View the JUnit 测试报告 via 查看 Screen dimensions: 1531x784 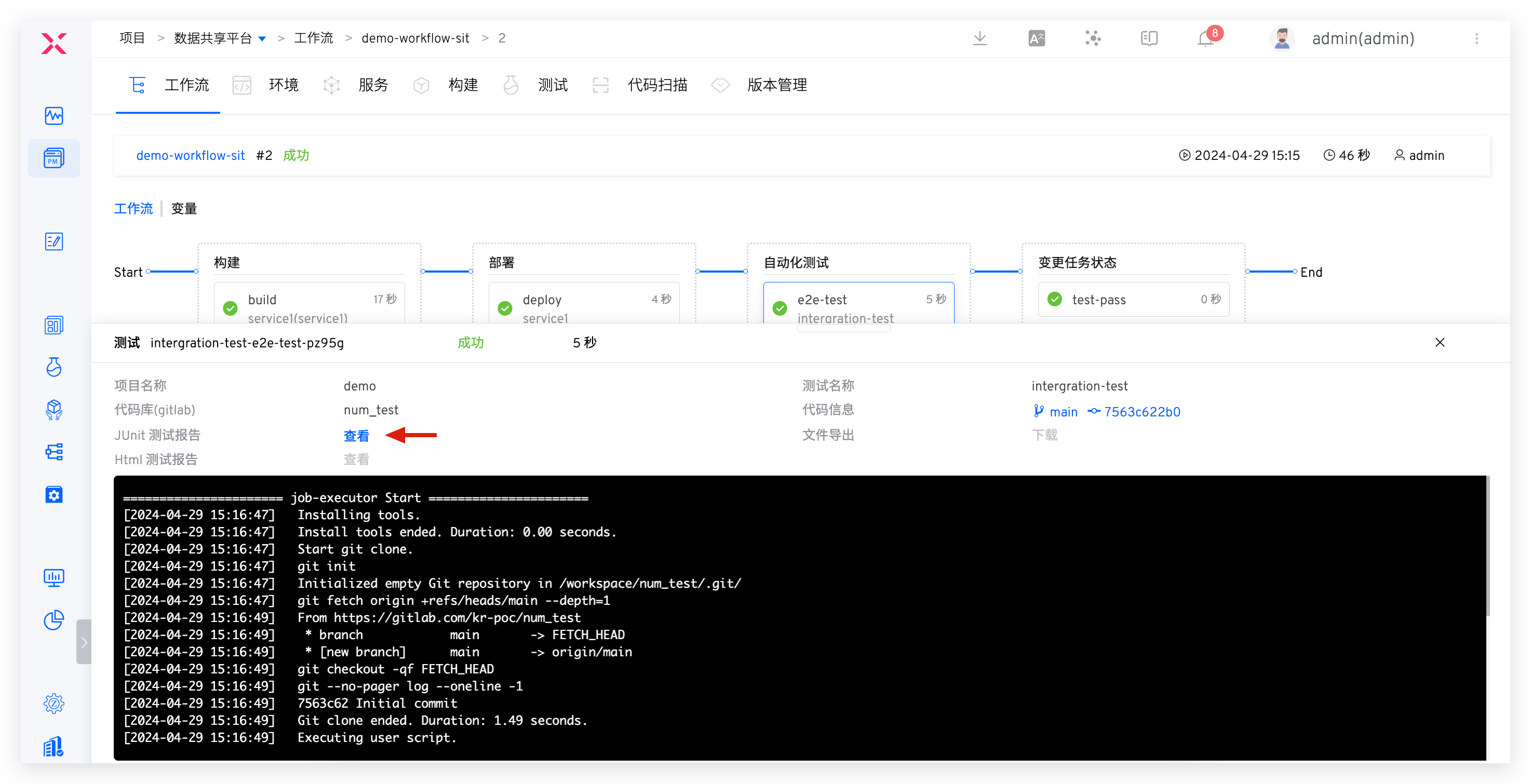pyautogui.click(x=356, y=436)
